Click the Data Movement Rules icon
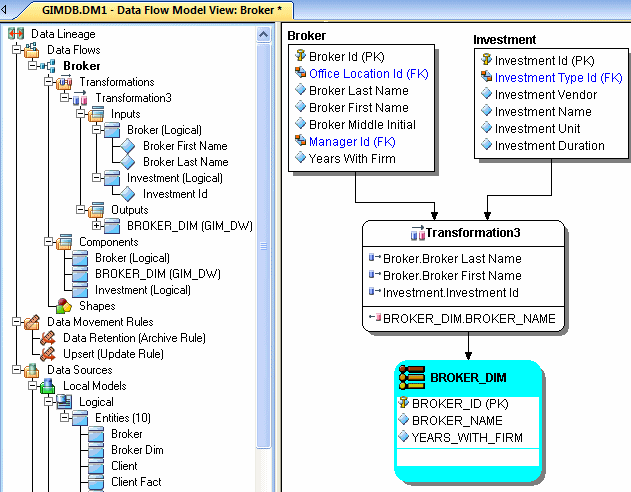Image resolution: width=631 pixels, height=492 pixels. click(x=32, y=322)
